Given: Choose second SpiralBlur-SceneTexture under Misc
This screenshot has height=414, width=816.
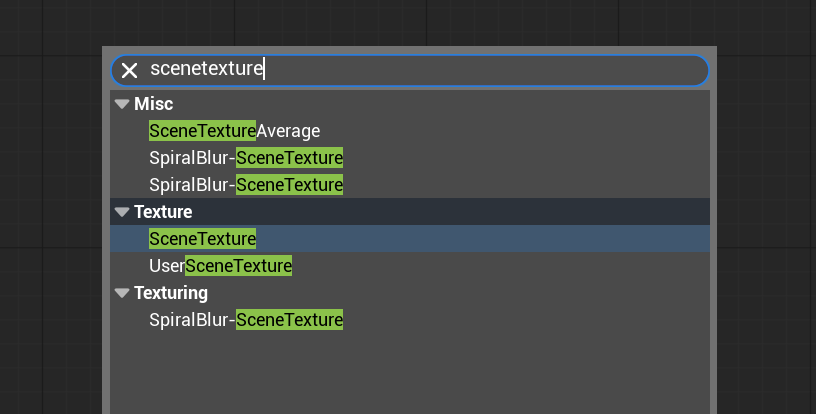Looking at the screenshot, I should (246, 185).
